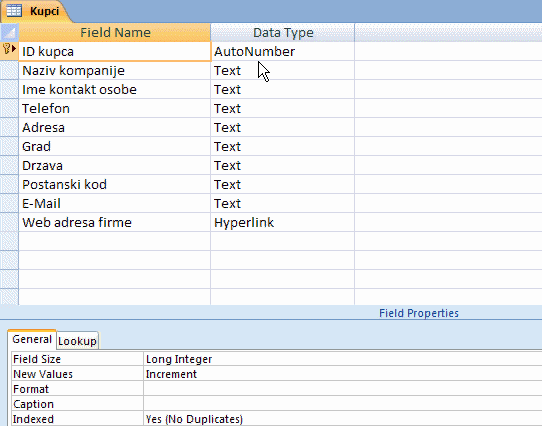542x426 pixels.
Task: Open Text data type for Adresa
Action: click(282, 128)
